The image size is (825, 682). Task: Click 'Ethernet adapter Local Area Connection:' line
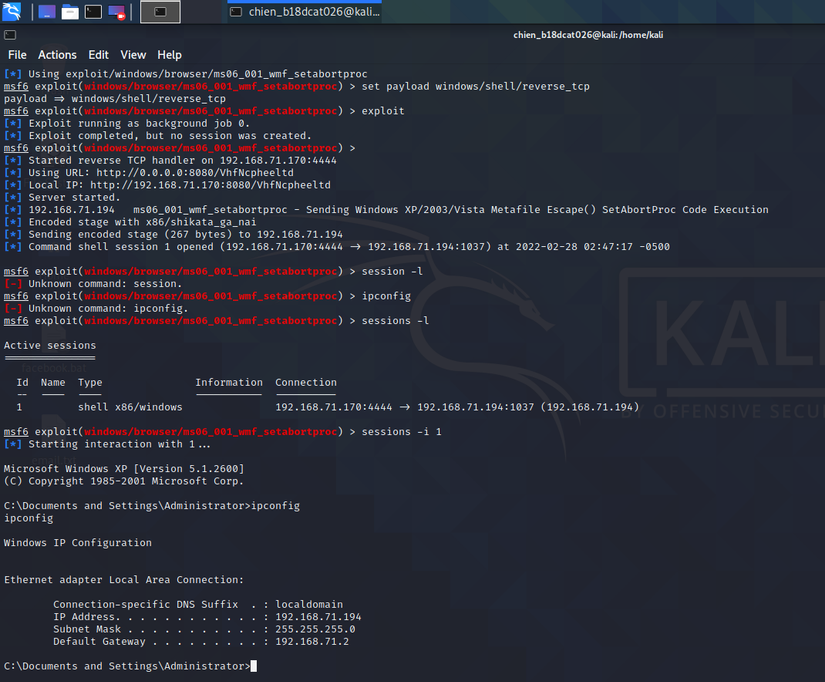pos(124,579)
